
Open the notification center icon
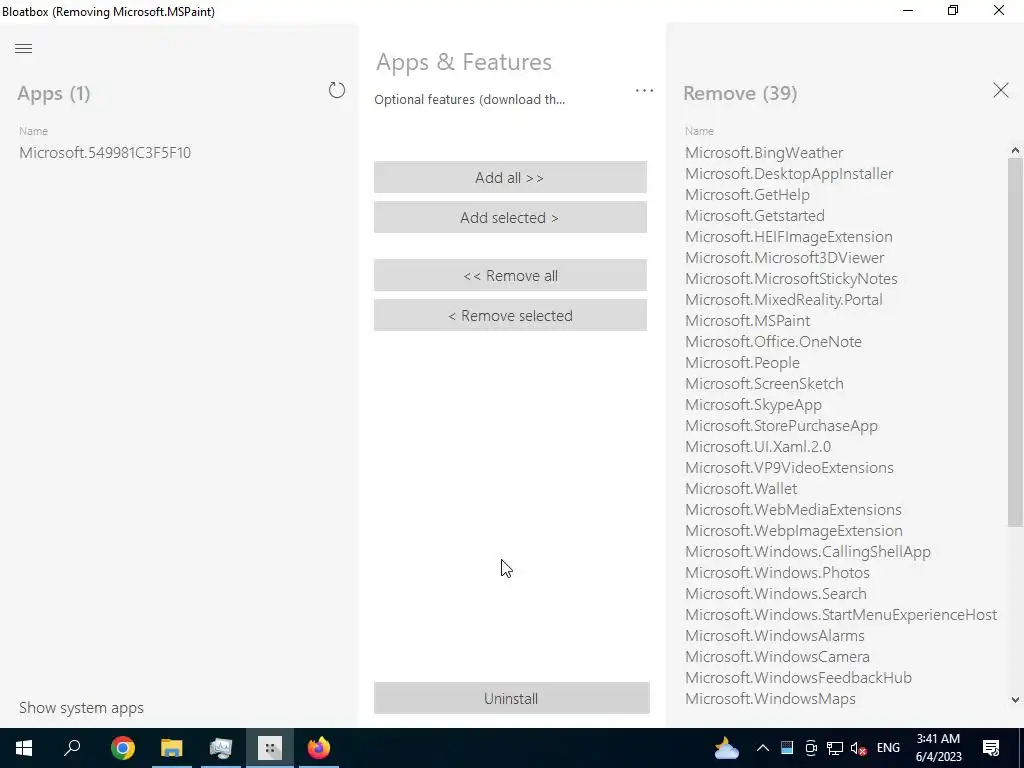click(x=991, y=748)
